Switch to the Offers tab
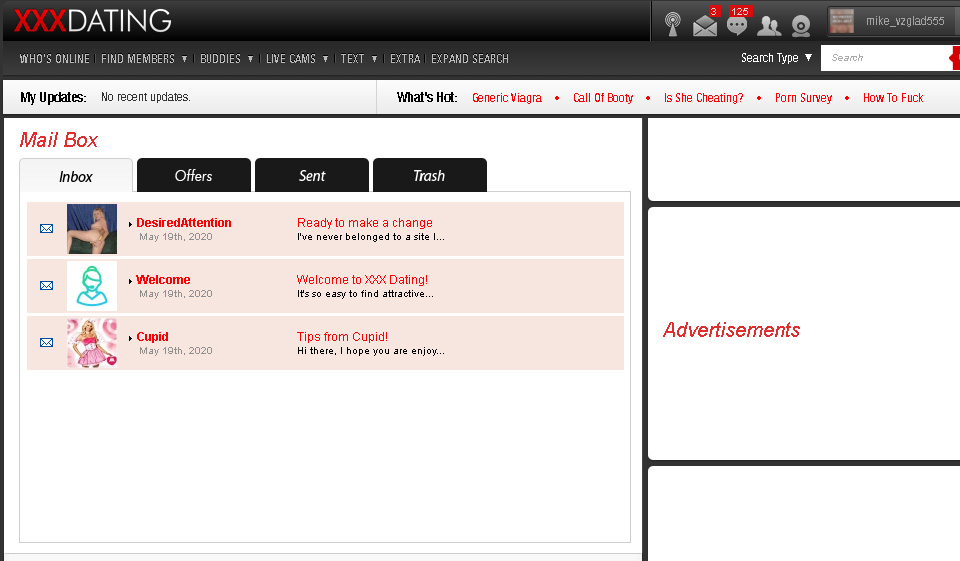Screen dimensions: 960x561 [x=193, y=176]
